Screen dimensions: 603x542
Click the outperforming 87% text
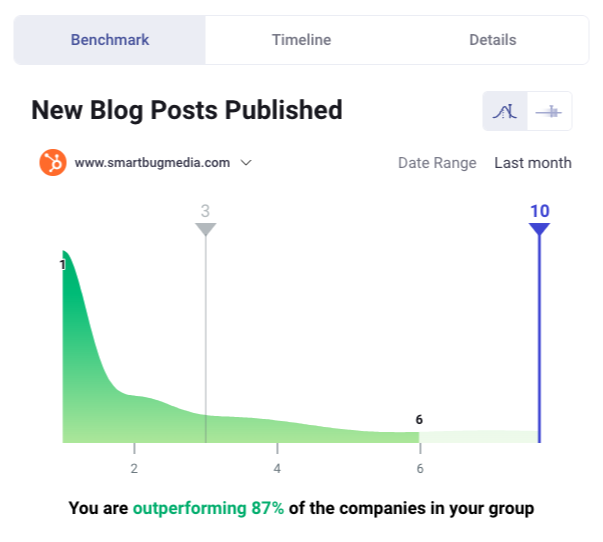click(x=208, y=508)
